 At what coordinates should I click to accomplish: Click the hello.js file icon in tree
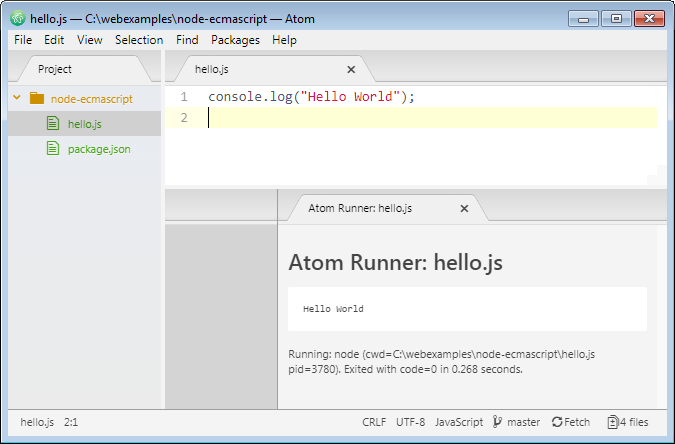pos(53,124)
